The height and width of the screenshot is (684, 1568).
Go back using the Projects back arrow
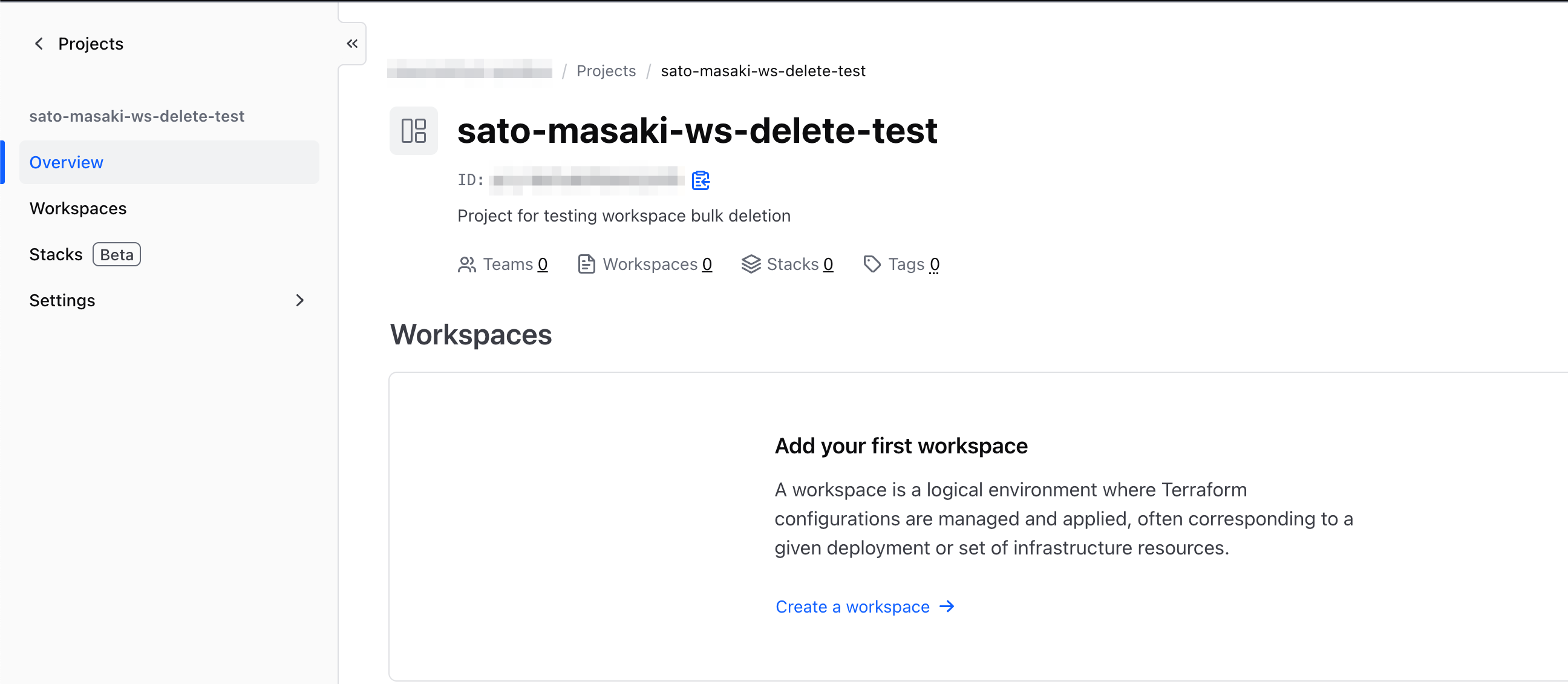39,44
